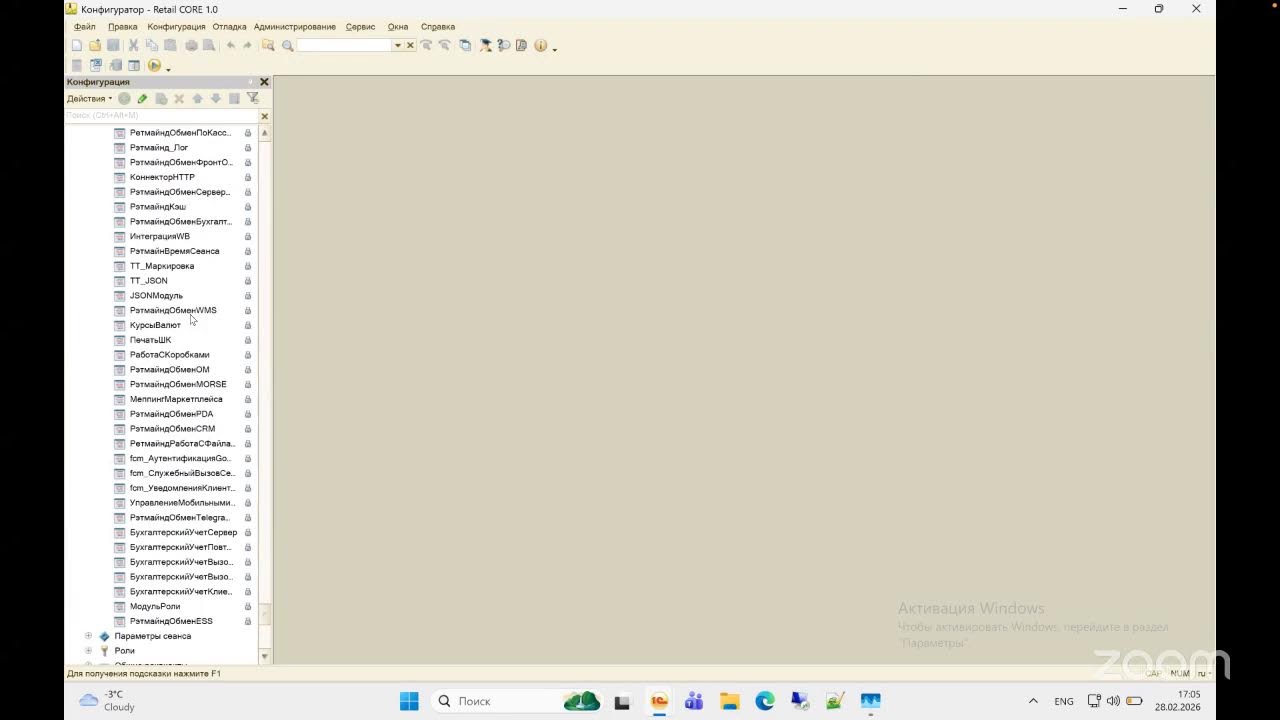The image size is (1280, 720).
Task: Clear the configuration tree search field
Action: tap(264, 116)
